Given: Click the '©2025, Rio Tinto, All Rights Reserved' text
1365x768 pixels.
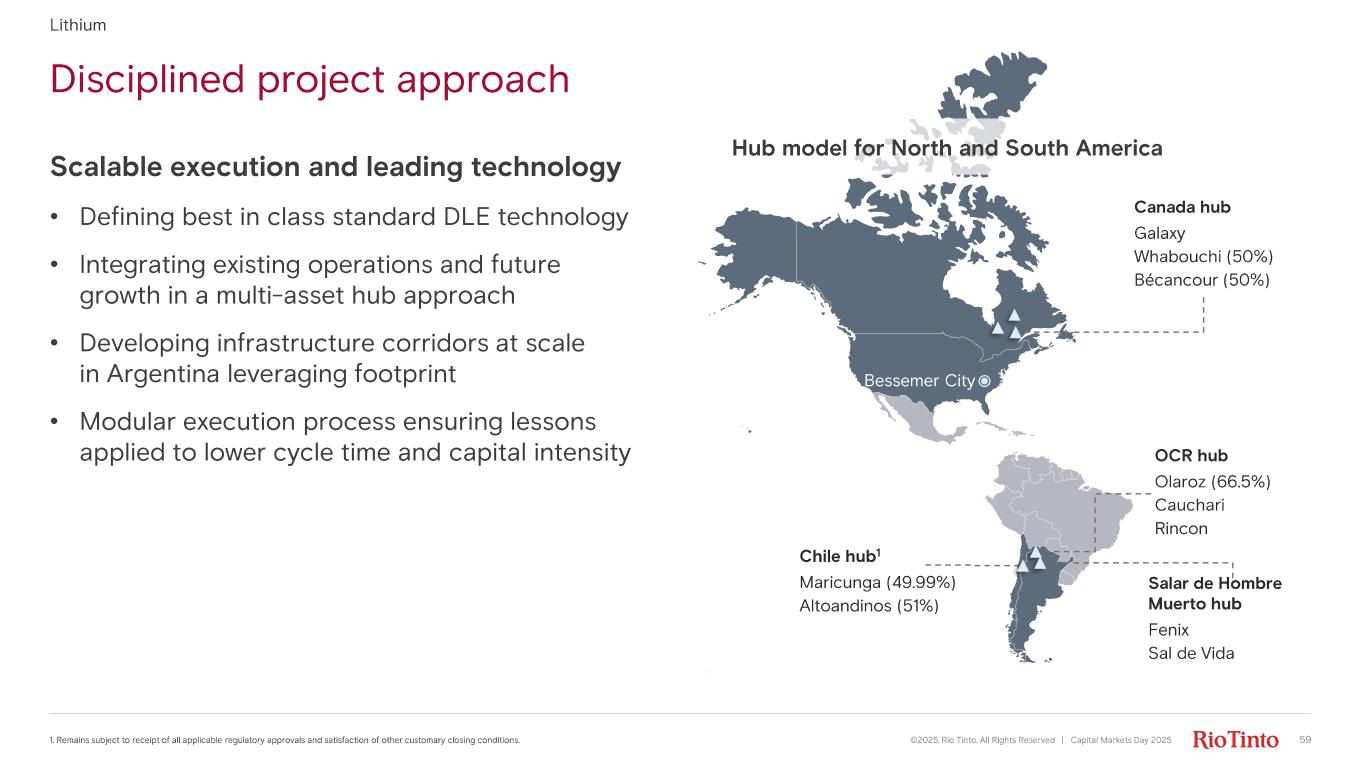Looking at the screenshot, I should pos(982,741).
